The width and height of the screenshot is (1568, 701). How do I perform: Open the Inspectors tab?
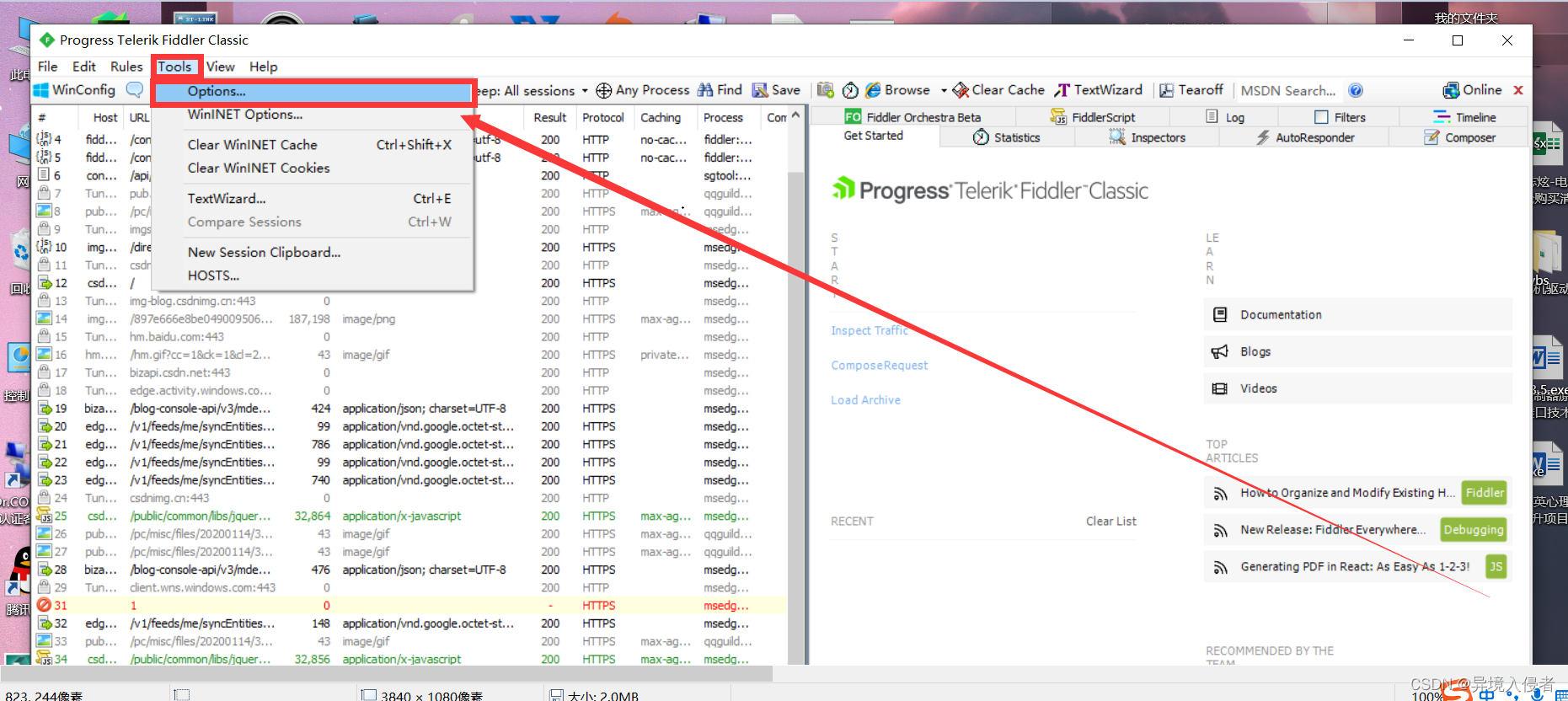click(1147, 137)
